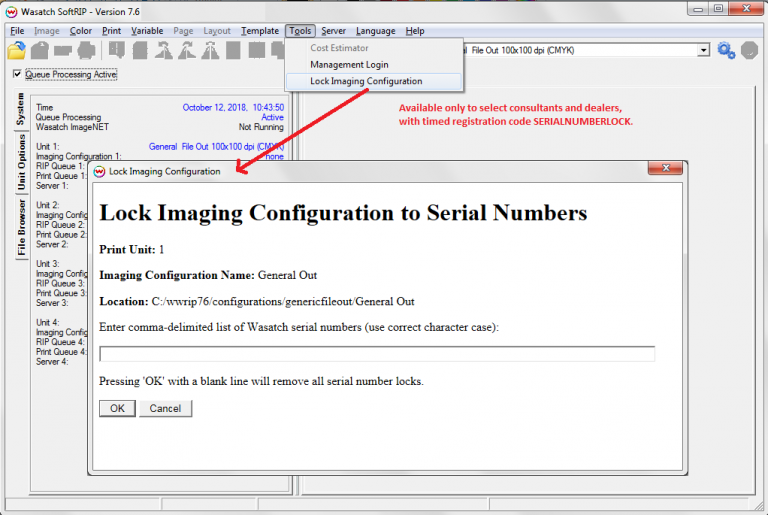The height and width of the screenshot is (515, 768).
Task: Click Cancel in Lock Imaging dialog
Action: click(166, 409)
